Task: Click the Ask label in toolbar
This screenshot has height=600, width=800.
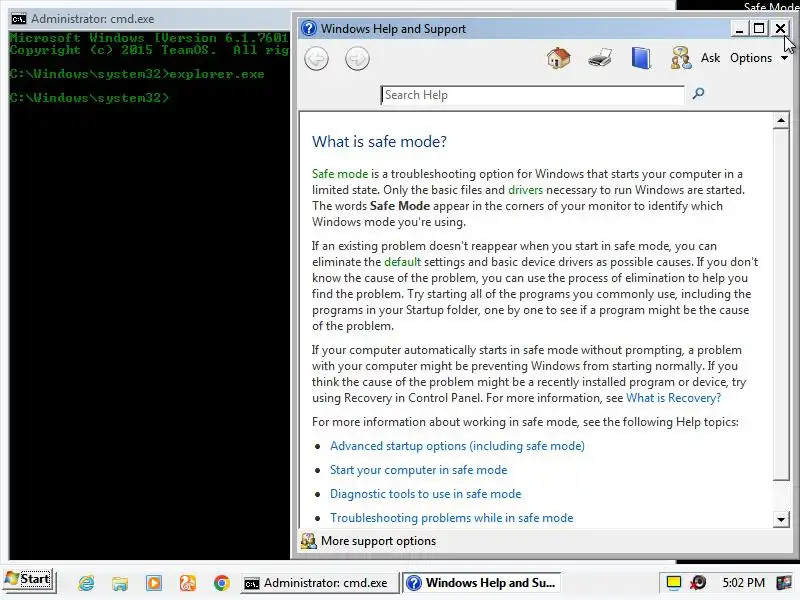Action: pyautogui.click(x=710, y=58)
